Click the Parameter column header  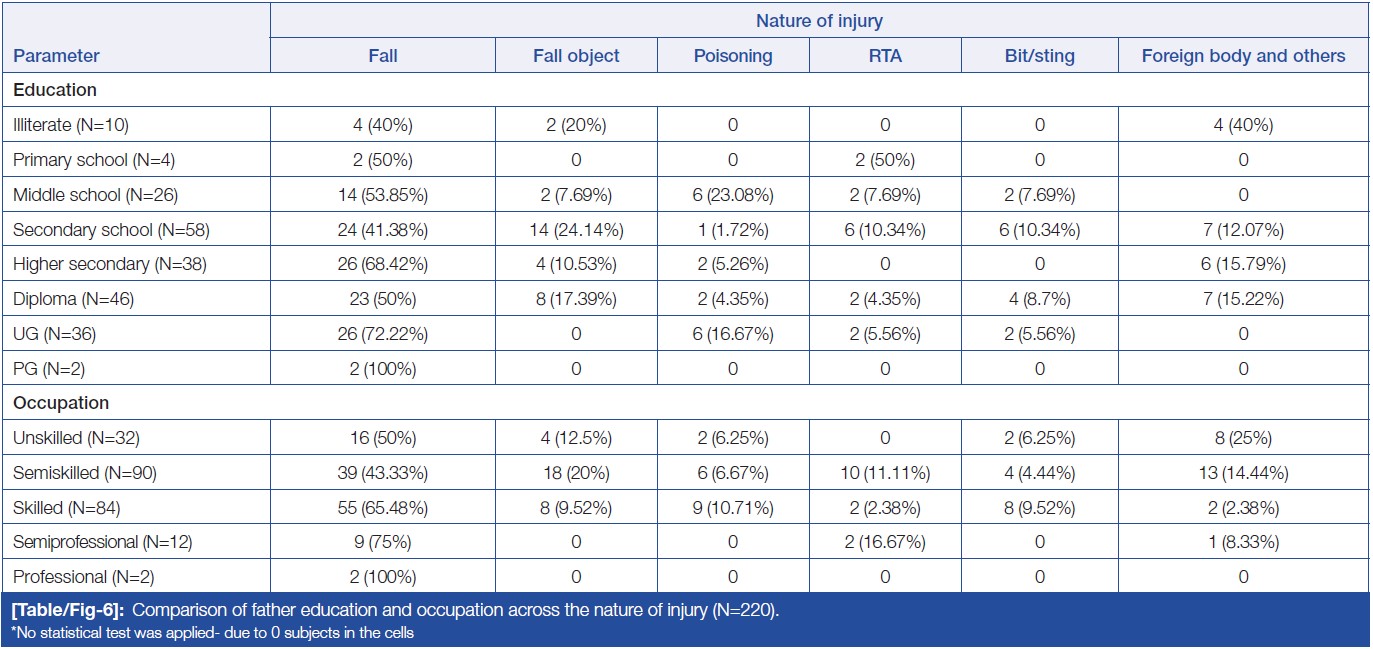56,56
